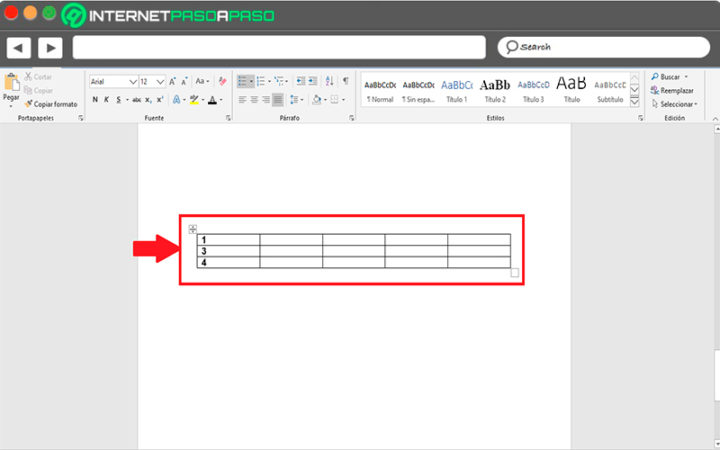Increase font size with large A icon
Viewport: 720px width, 450px height.
tap(172, 82)
